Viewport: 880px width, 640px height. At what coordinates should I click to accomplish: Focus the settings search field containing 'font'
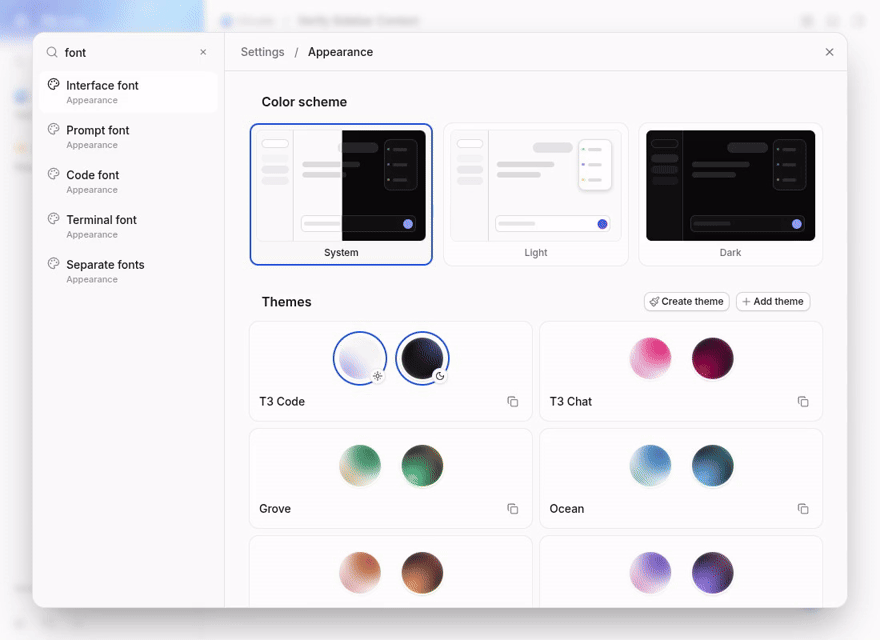(129, 52)
